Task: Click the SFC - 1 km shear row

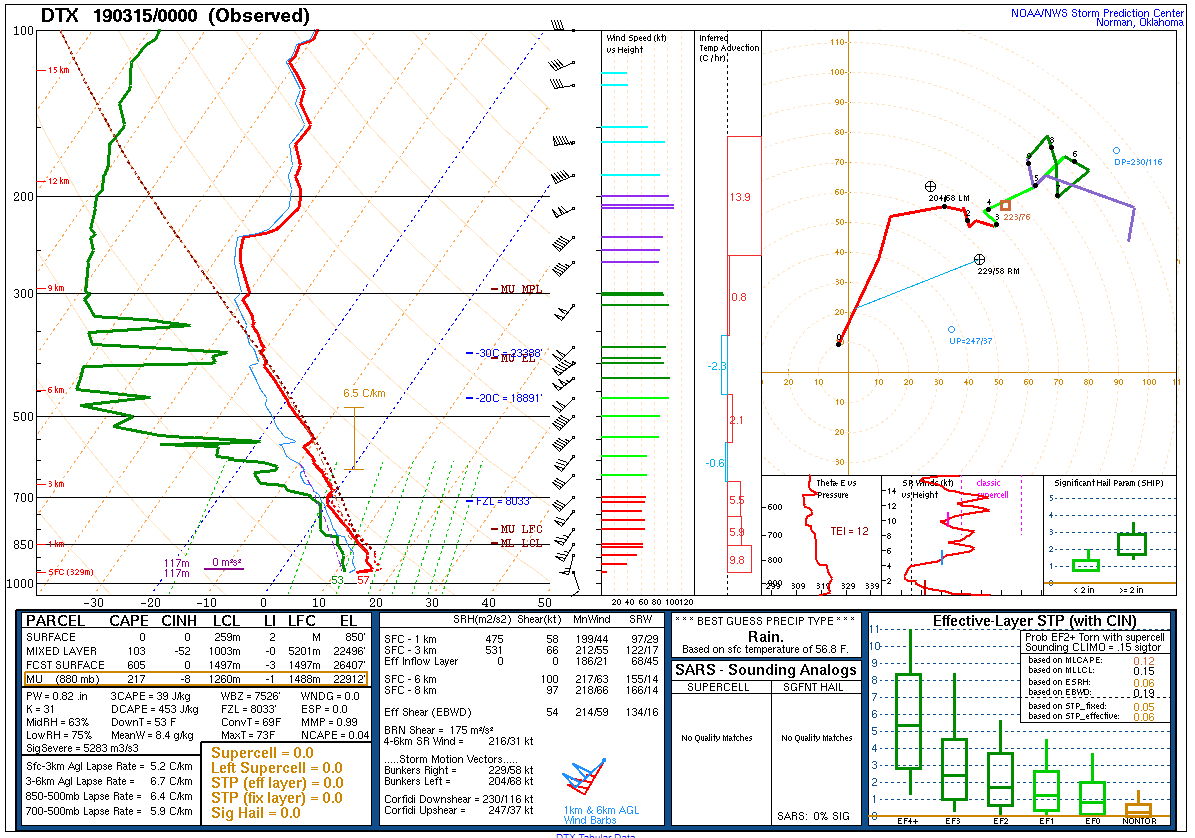Action: click(x=521, y=639)
